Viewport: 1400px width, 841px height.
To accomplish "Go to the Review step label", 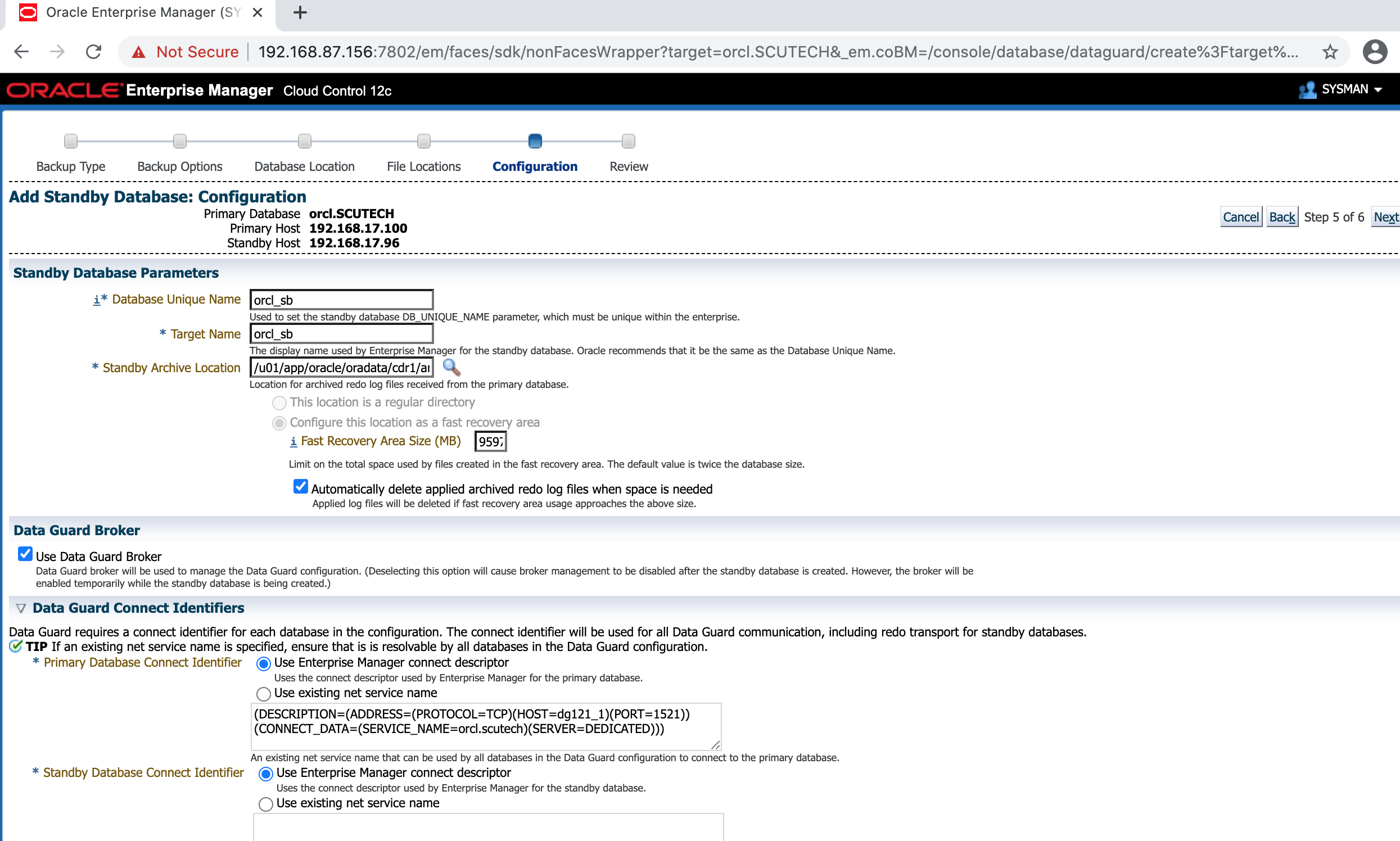I will point(629,166).
